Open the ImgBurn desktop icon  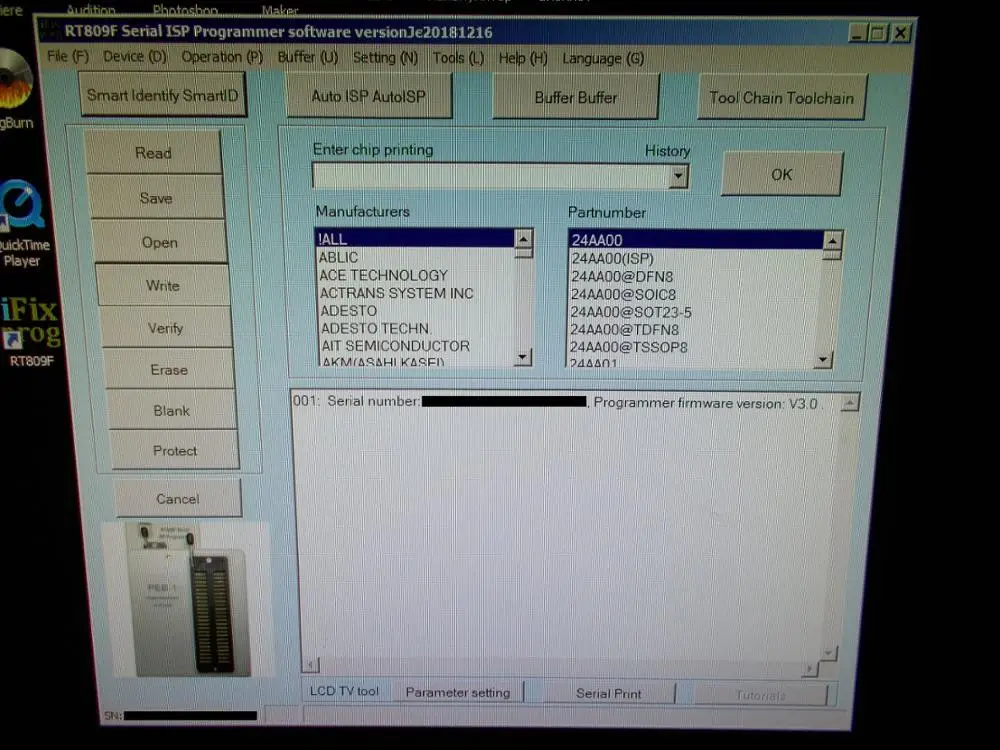tap(16, 88)
